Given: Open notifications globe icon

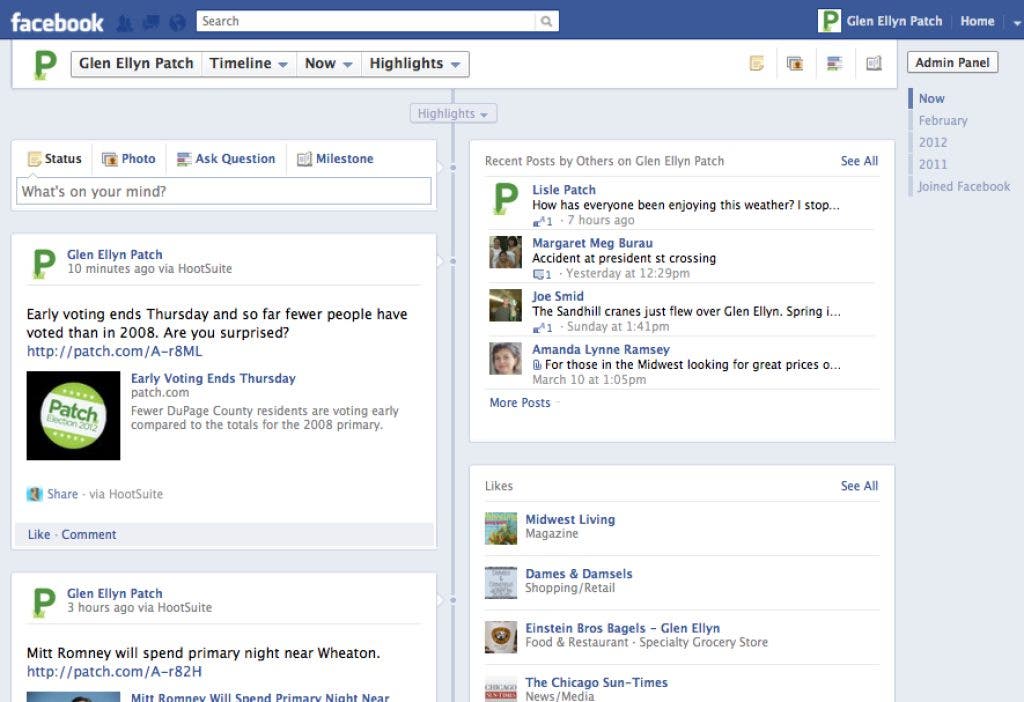Looking at the screenshot, I should tap(177, 23).
